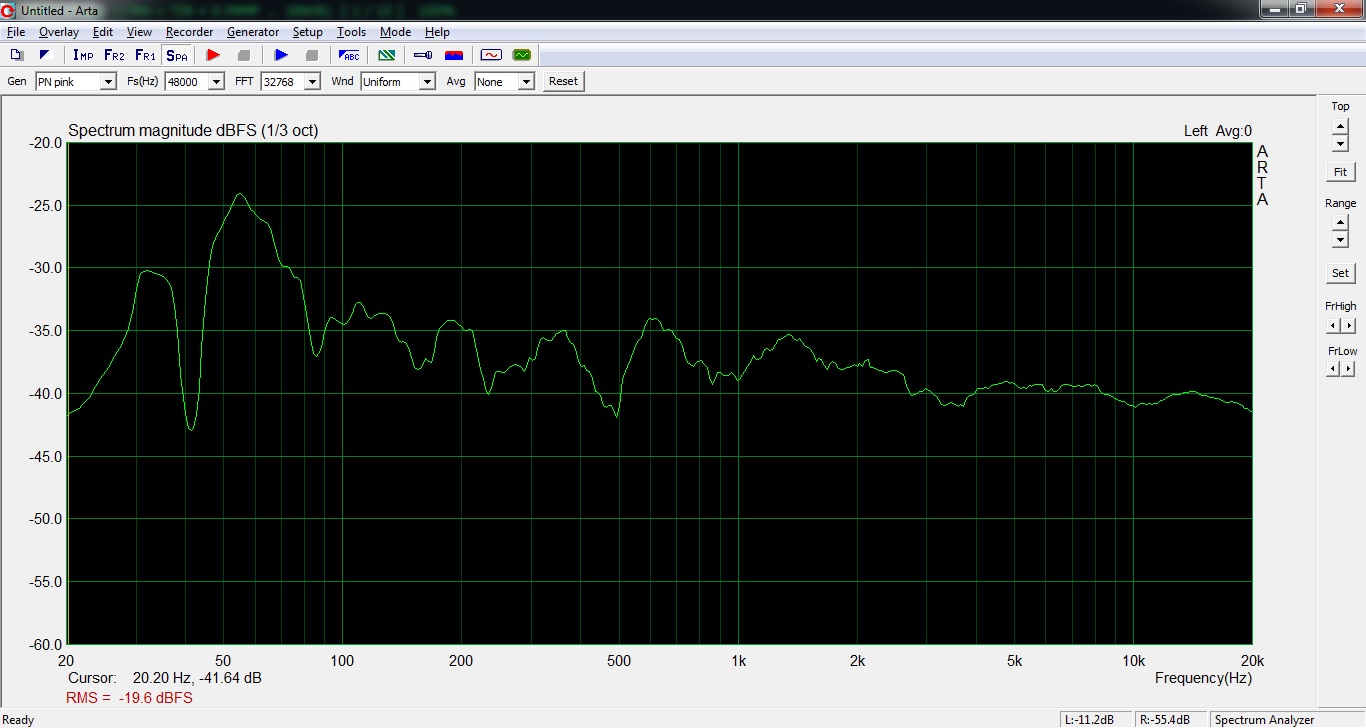The height and width of the screenshot is (728, 1366).
Task: Click the ABC text annotation icon
Action: (x=349, y=55)
